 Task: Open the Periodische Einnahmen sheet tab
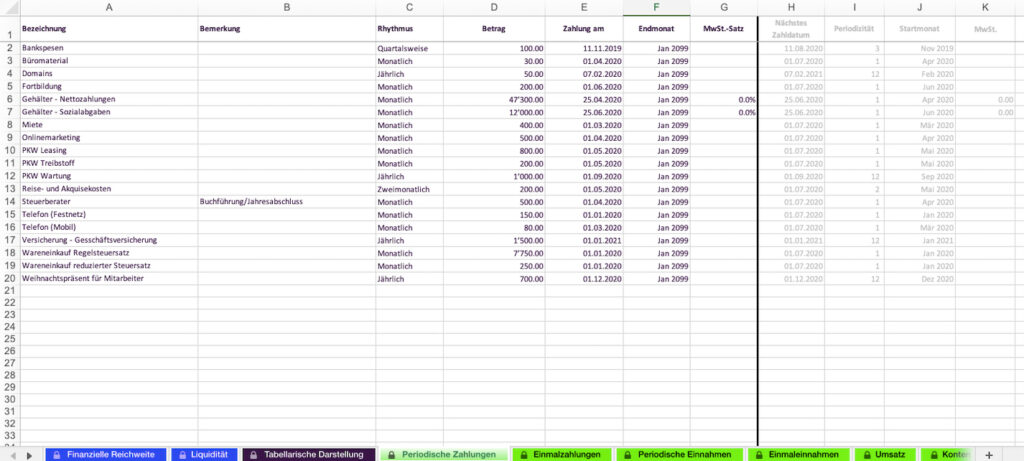[x=680, y=454]
